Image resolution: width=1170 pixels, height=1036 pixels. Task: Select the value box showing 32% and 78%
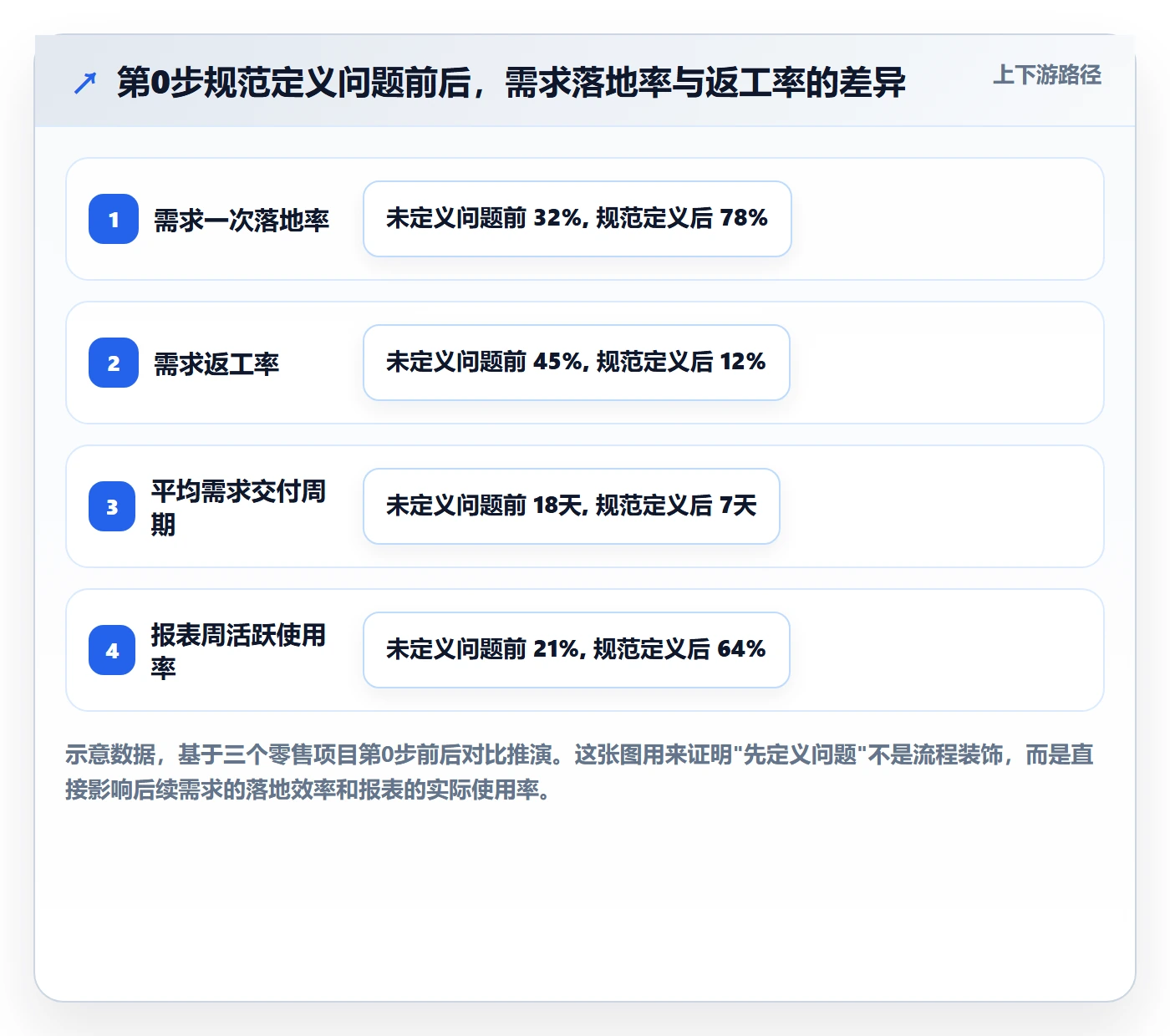[x=577, y=219]
